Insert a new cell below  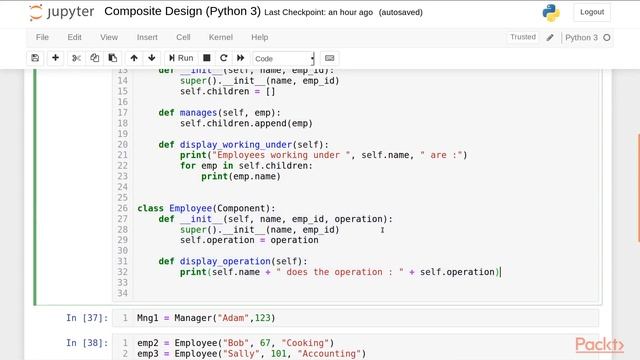pyautogui.click(x=56, y=58)
